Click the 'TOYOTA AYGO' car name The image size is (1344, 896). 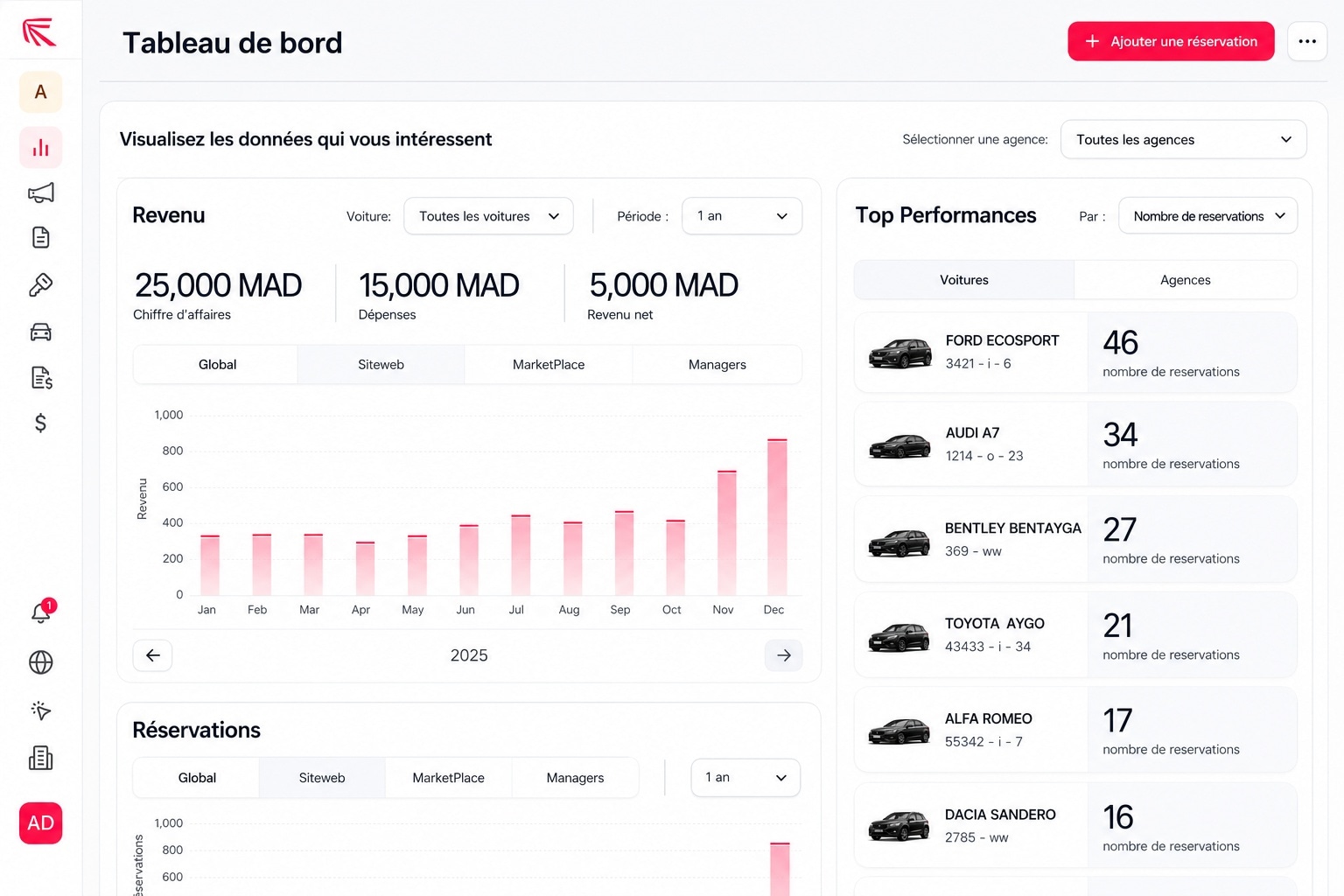click(x=995, y=624)
